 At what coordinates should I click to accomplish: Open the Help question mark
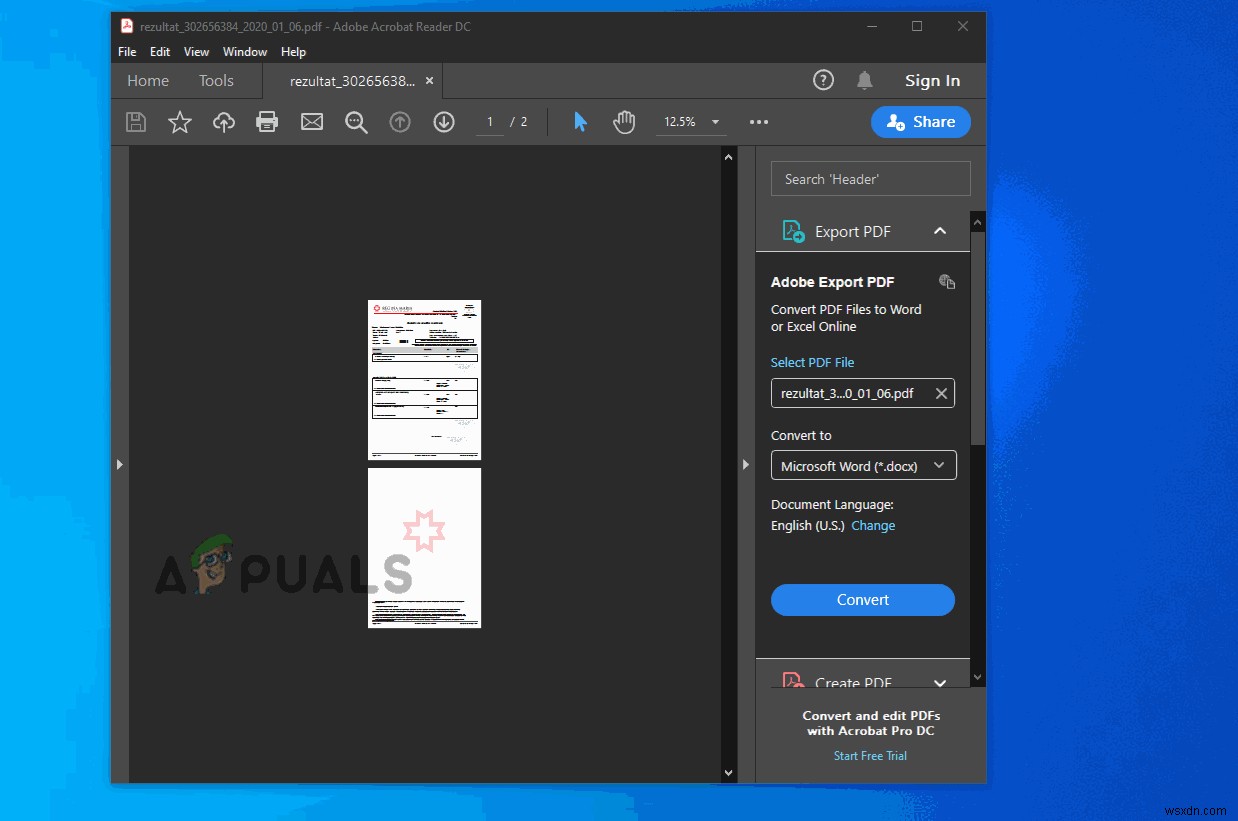[823, 80]
